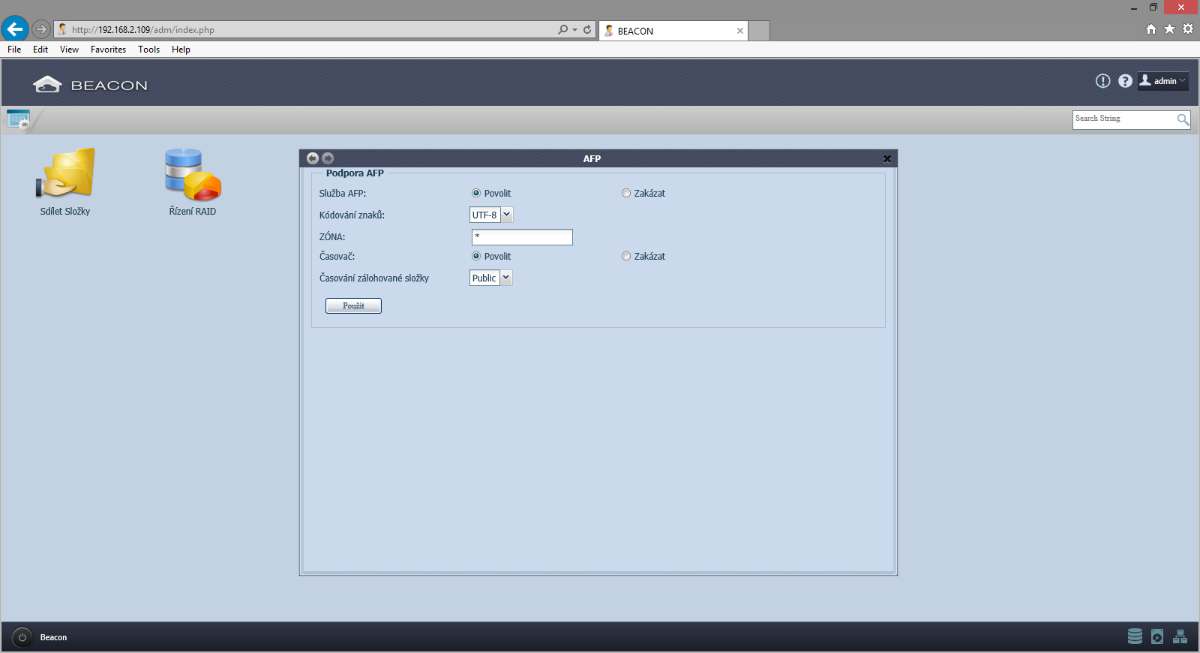Viewport: 1200px width, 653px height.
Task: Open the help question mark icon
Action: pyautogui.click(x=1125, y=81)
